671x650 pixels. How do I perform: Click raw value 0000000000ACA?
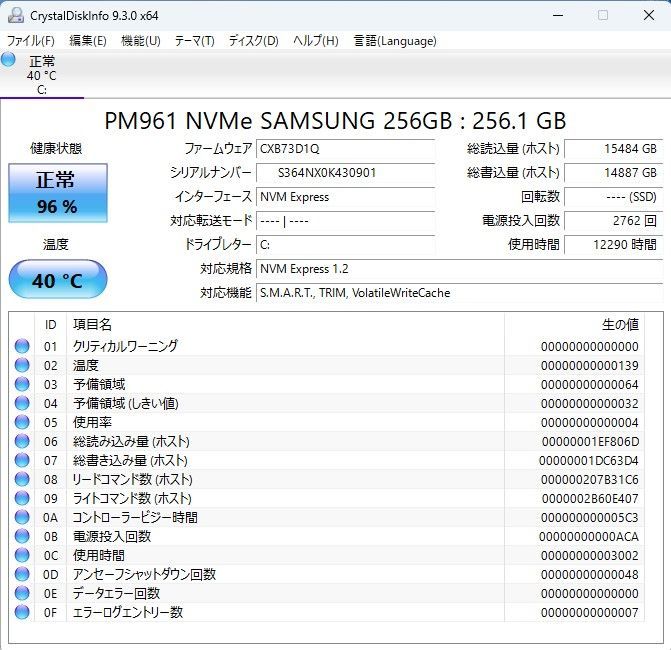tap(589, 537)
